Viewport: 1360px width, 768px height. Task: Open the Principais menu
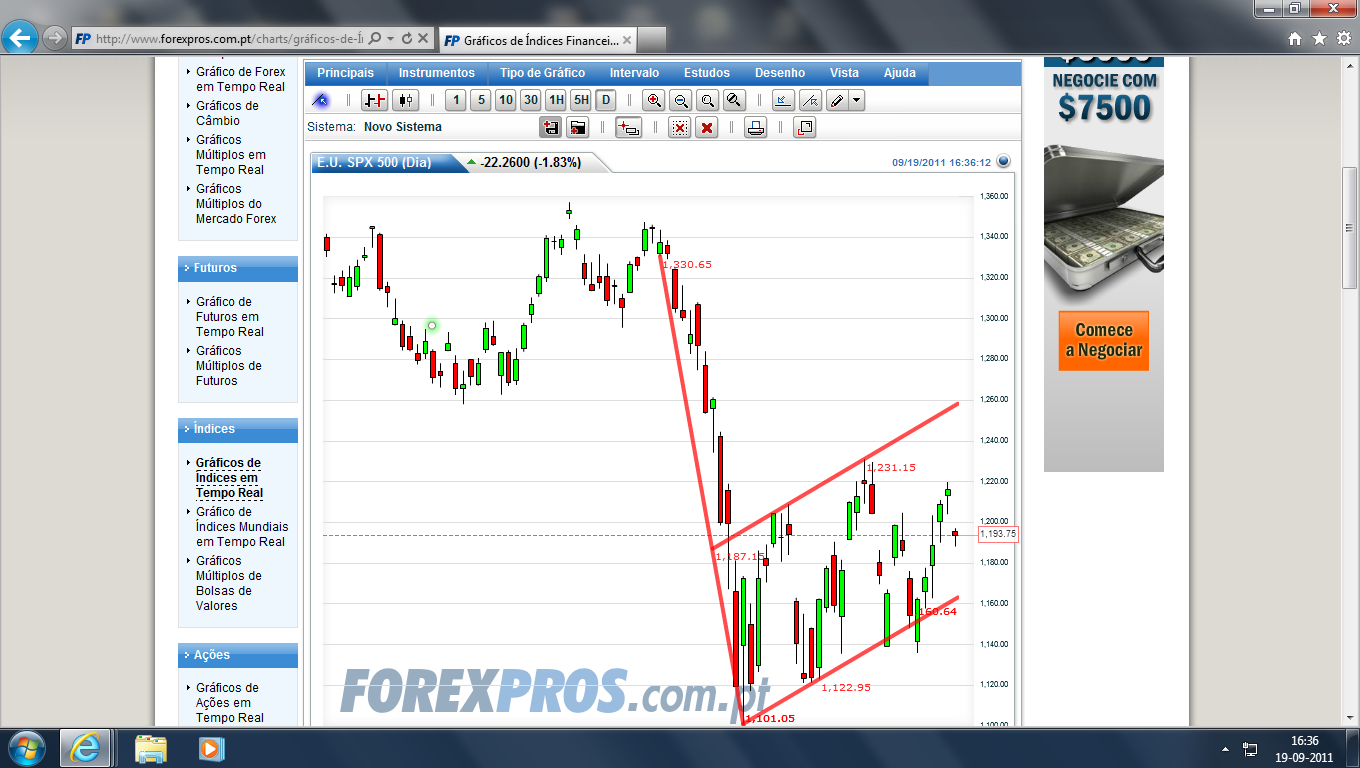click(345, 73)
